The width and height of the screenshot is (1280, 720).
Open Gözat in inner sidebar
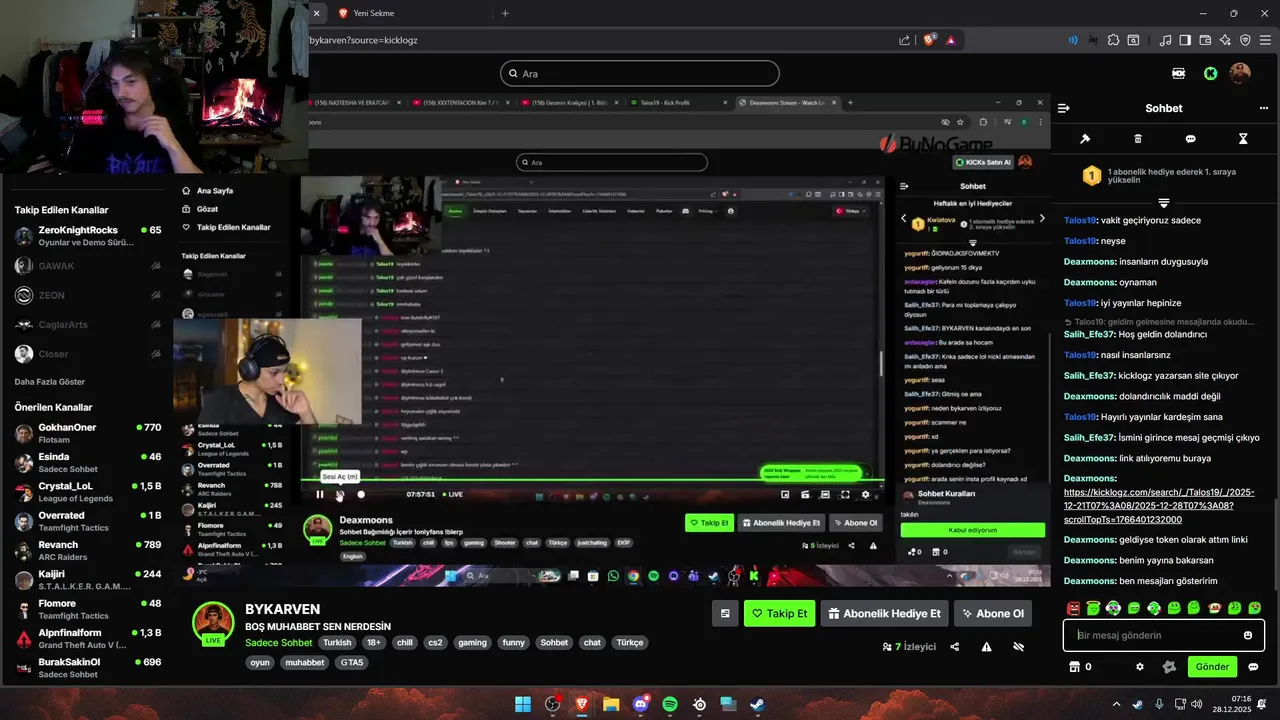click(x=199, y=209)
